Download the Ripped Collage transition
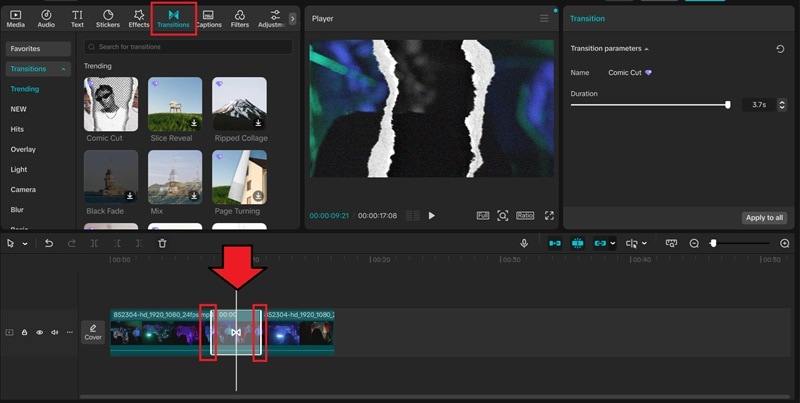This screenshot has width=800, height=403. pyautogui.click(x=258, y=123)
